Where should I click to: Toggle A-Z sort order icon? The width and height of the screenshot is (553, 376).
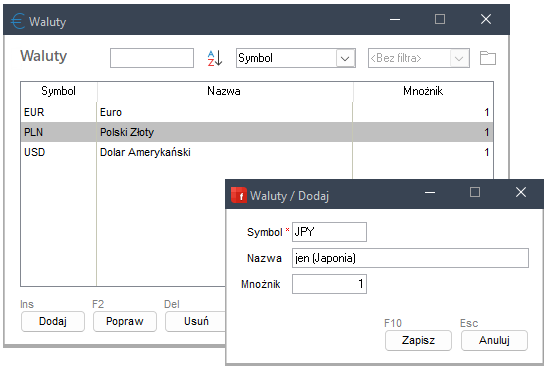[215, 58]
